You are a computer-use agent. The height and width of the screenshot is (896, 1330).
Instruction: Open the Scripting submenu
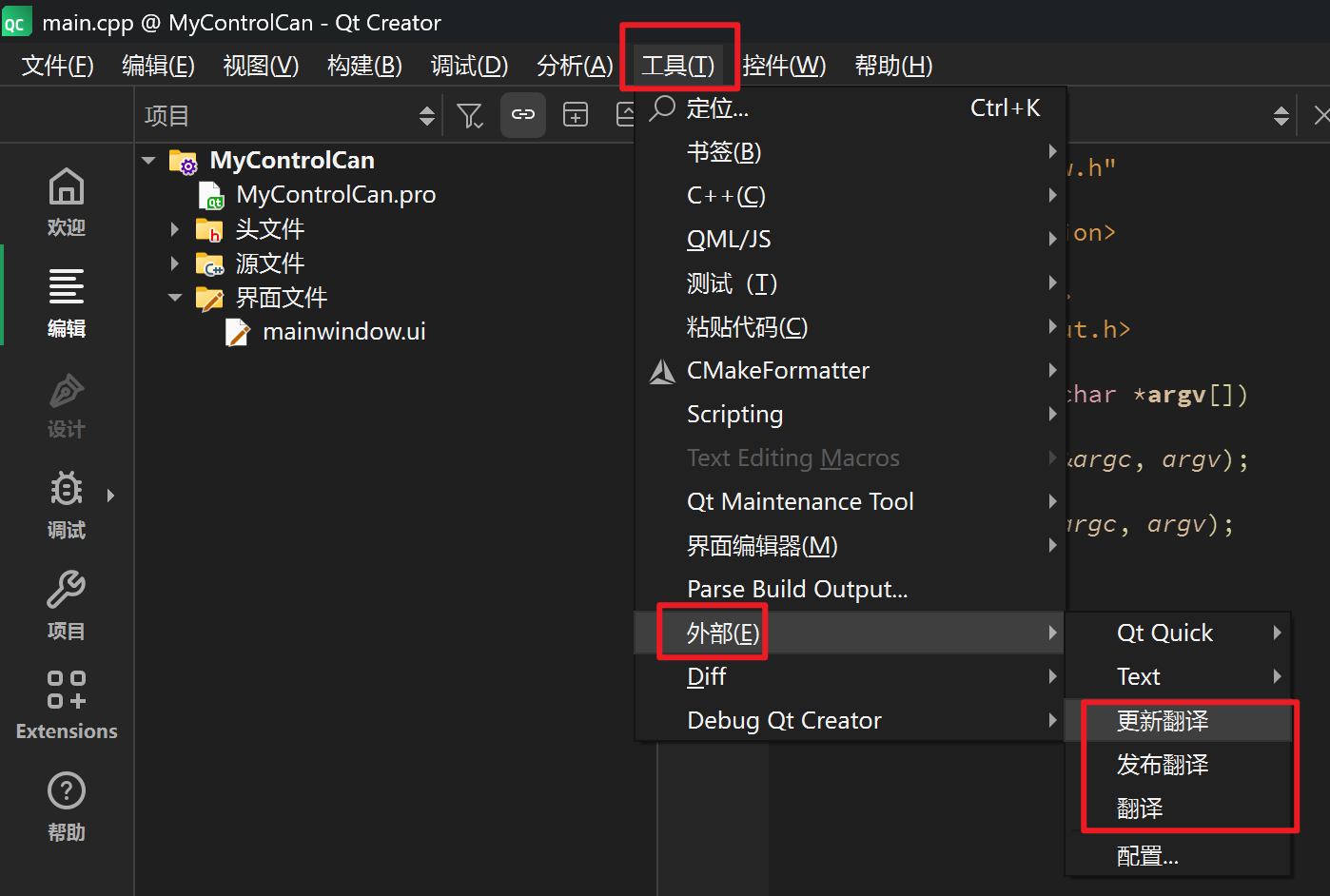851,415
